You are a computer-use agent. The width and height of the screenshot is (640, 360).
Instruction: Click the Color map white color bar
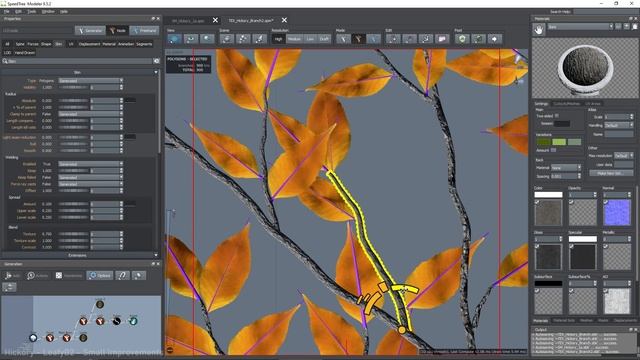tap(548, 195)
